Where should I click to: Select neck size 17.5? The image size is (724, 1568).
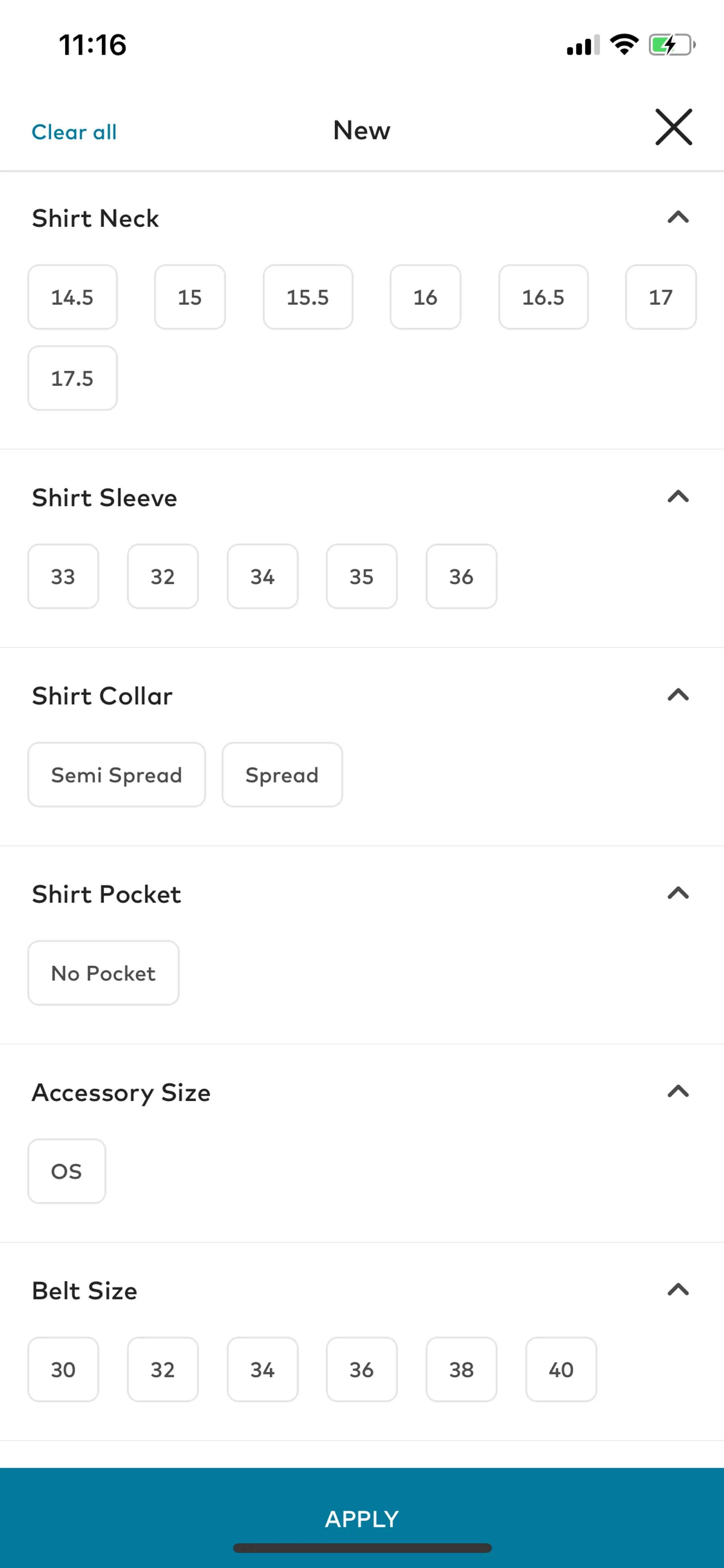coord(72,378)
